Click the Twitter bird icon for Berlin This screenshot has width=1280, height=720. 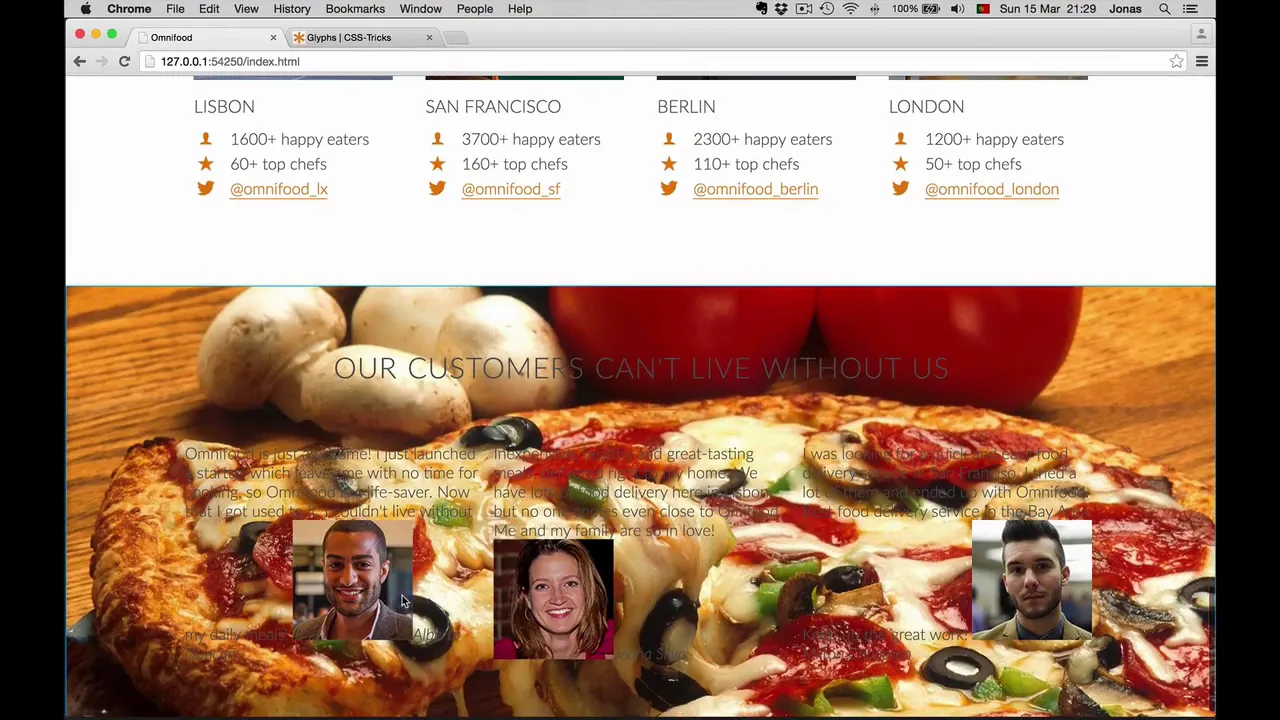click(x=669, y=188)
